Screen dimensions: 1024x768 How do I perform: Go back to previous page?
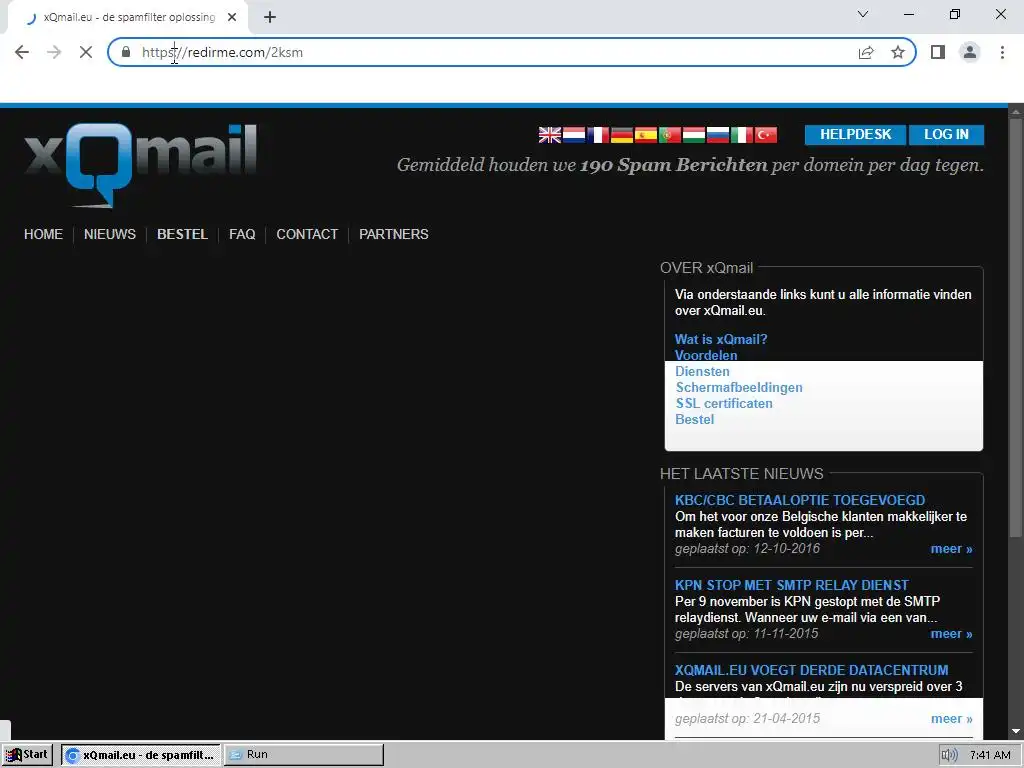pyautogui.click(x=22, y=52)
